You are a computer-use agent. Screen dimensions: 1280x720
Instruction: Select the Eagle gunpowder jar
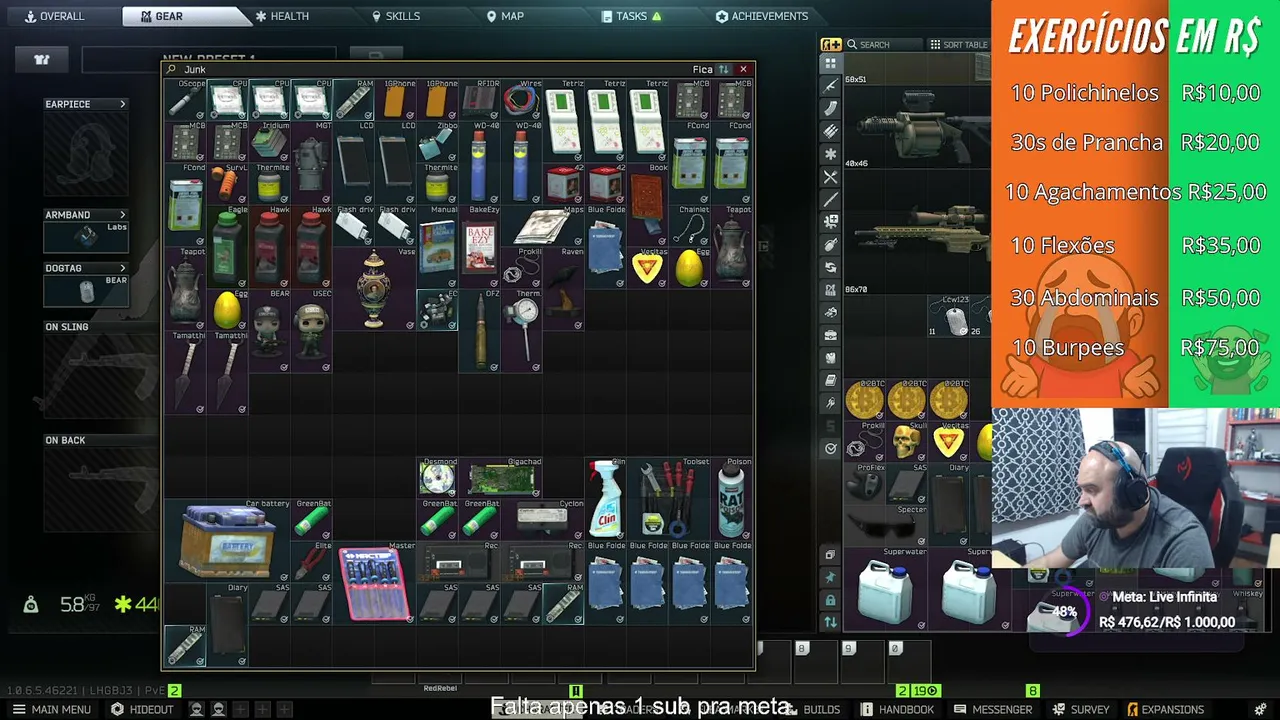(x=227, y=247)
